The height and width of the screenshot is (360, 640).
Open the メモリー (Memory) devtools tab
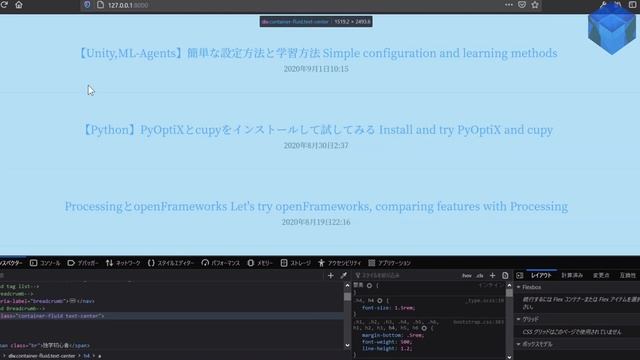pyautogui.click(x=260, y=263)
